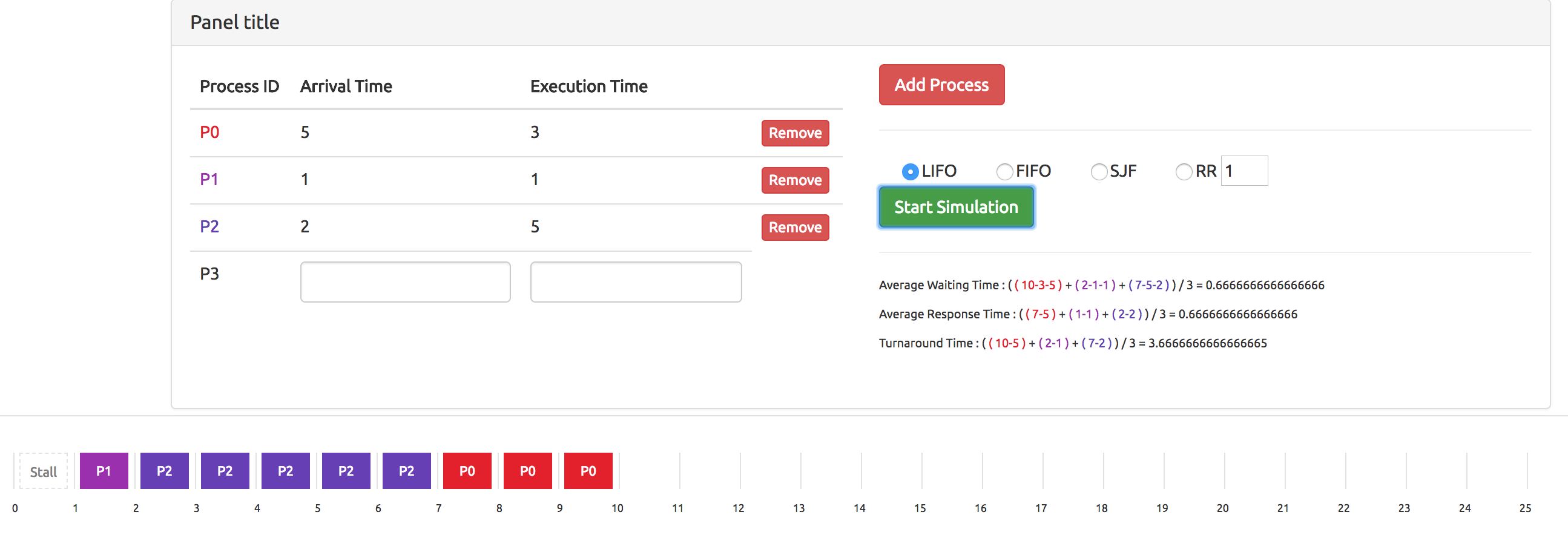This screenshot has width=1568, height=535.
Task: Click the Arrival Time column header
Action: pyautogui.click(x=346, y=87)
